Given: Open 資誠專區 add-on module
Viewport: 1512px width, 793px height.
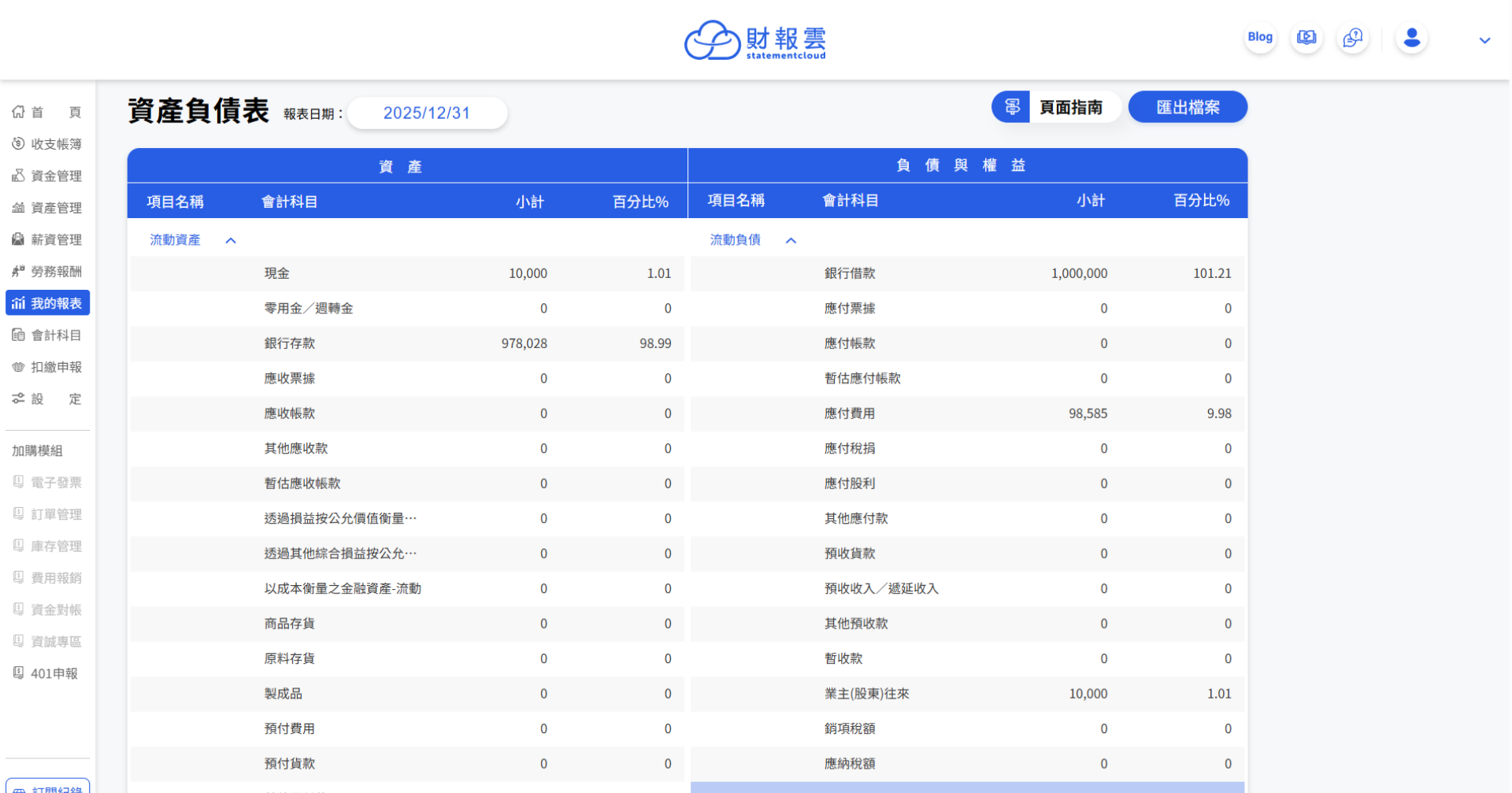Looking at the screenshot, I should tap(47, 642).
